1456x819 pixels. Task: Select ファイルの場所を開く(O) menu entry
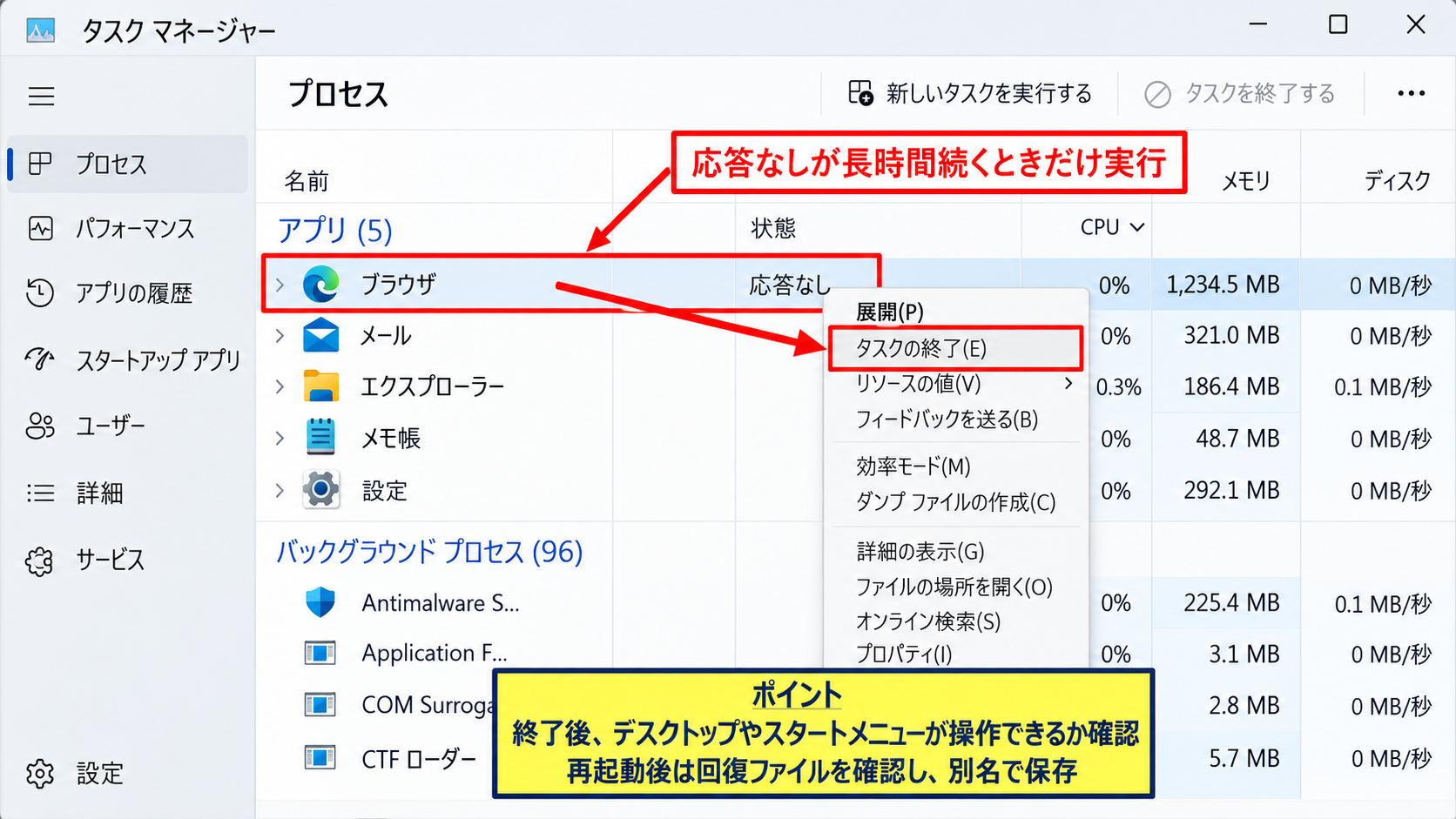pos(955,587)
